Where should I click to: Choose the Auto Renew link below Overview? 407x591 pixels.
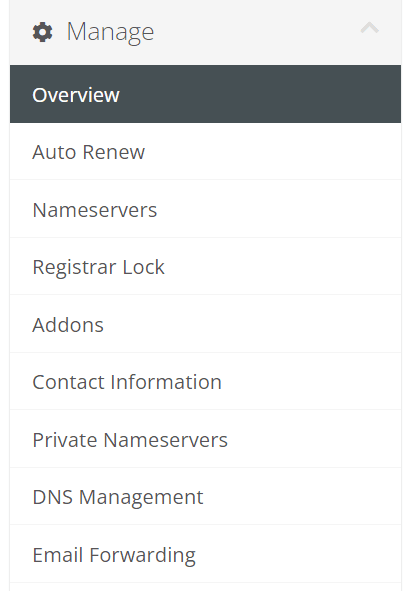[205, 152]
